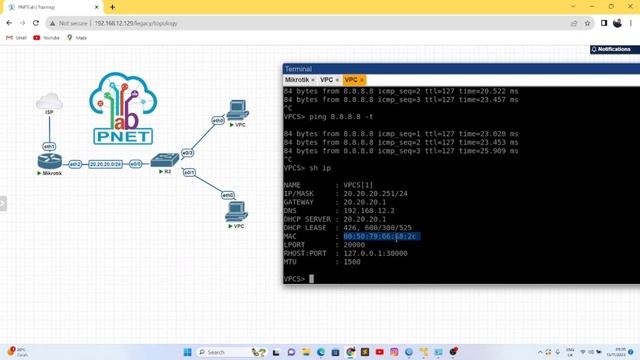Click the IP/MASK value 20.20.20.251/24
640x360 pixels.
[375, 194]
